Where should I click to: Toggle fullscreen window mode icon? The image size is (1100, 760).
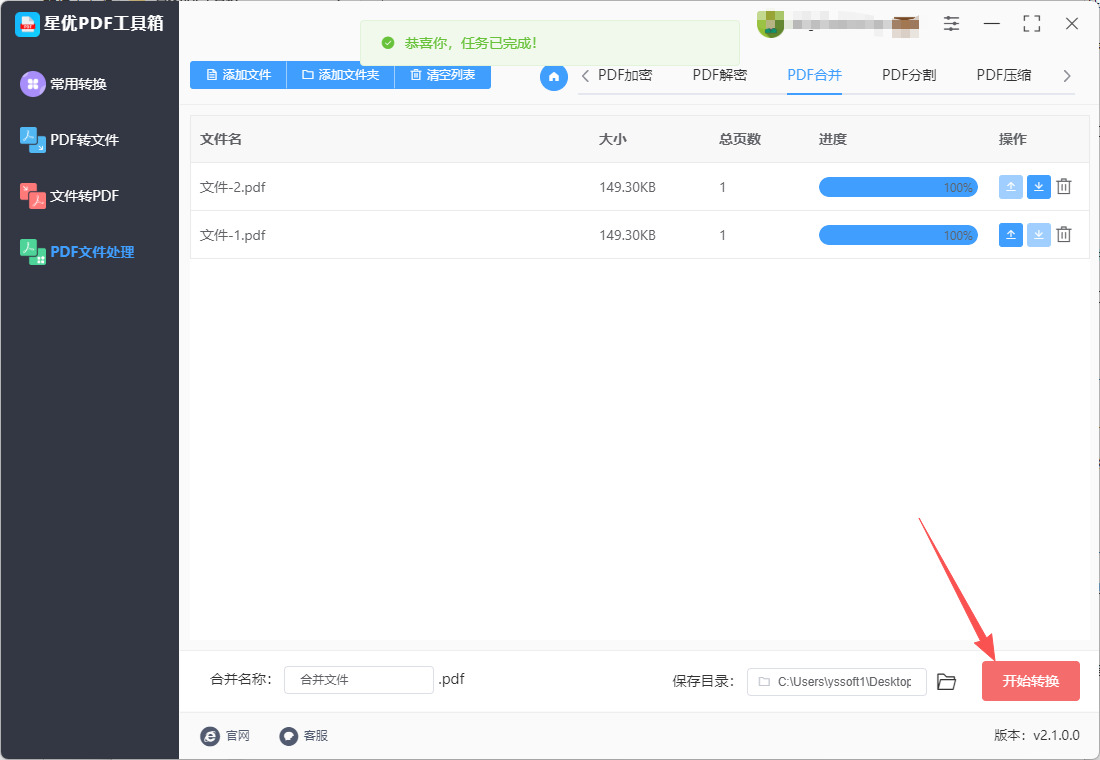pyautogui.click(x=1032, y=23)
